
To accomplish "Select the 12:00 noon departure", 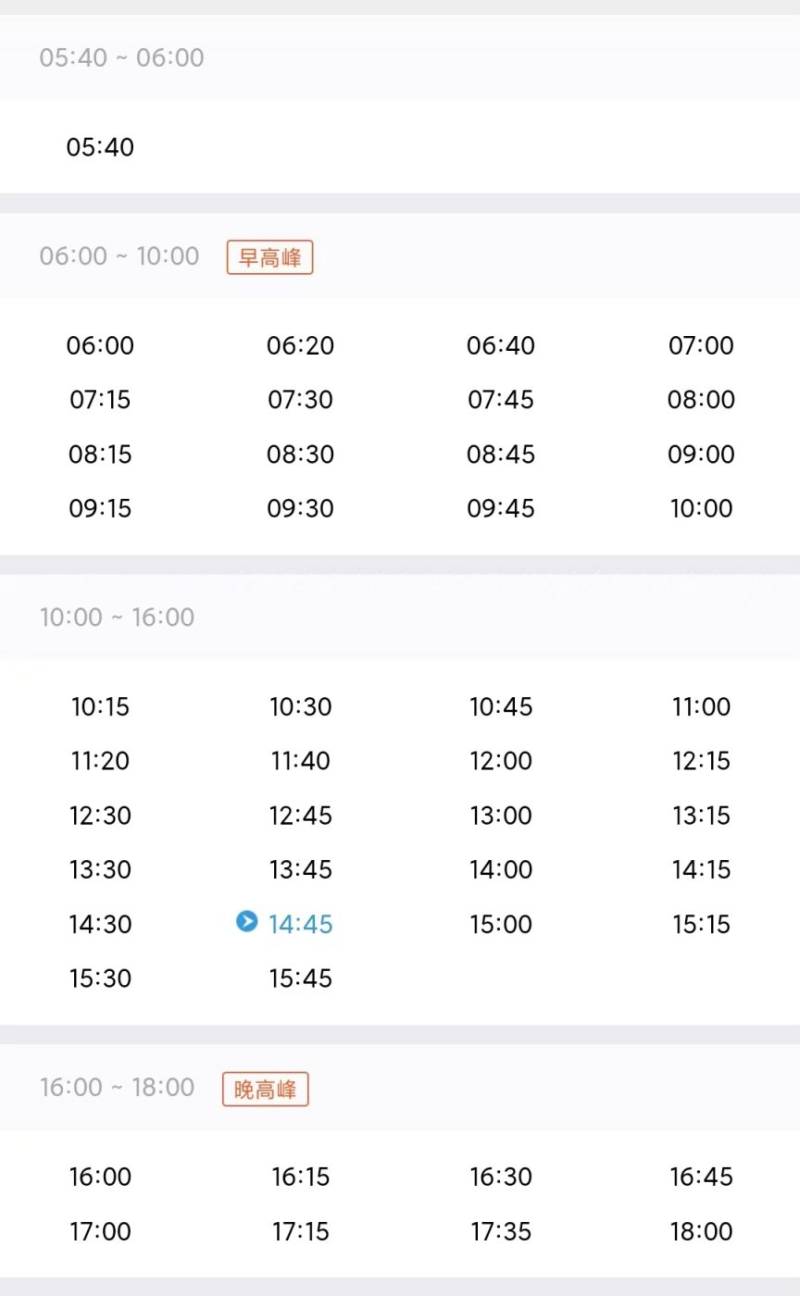I will [x=501, y=761].
